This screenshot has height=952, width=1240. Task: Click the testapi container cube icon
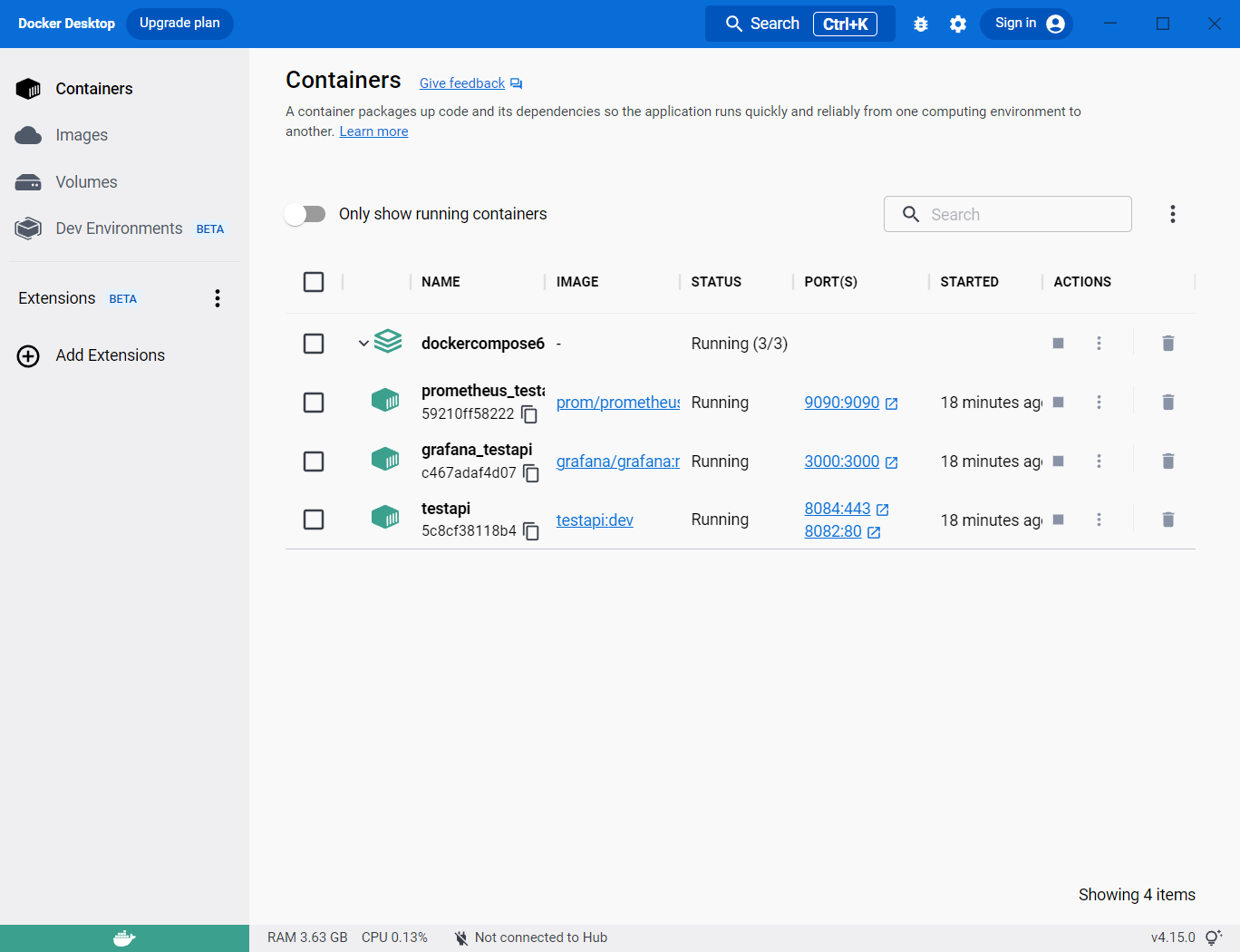click(385, 518)
